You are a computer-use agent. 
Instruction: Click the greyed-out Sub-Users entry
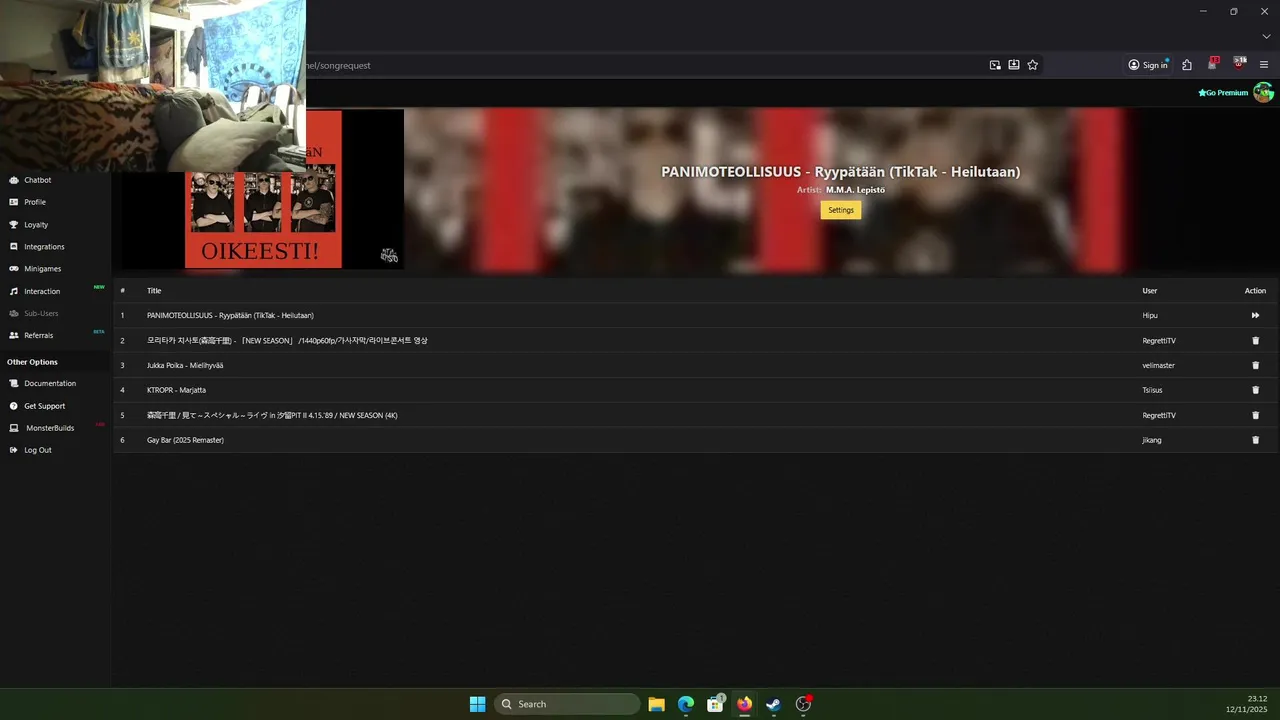pyautogui.click(x=41, y=313)
